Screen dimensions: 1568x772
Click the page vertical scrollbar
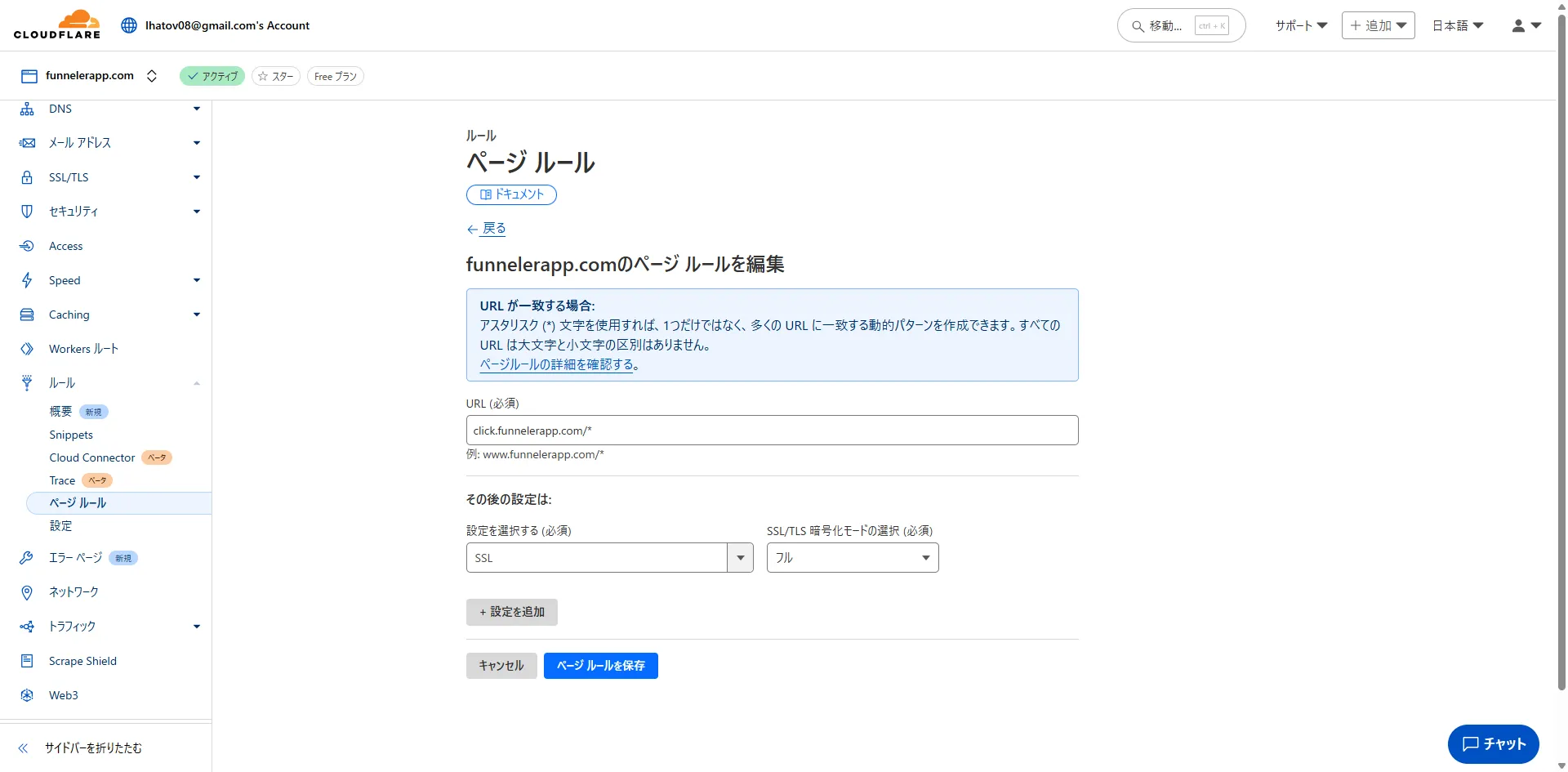point(1561,351)
